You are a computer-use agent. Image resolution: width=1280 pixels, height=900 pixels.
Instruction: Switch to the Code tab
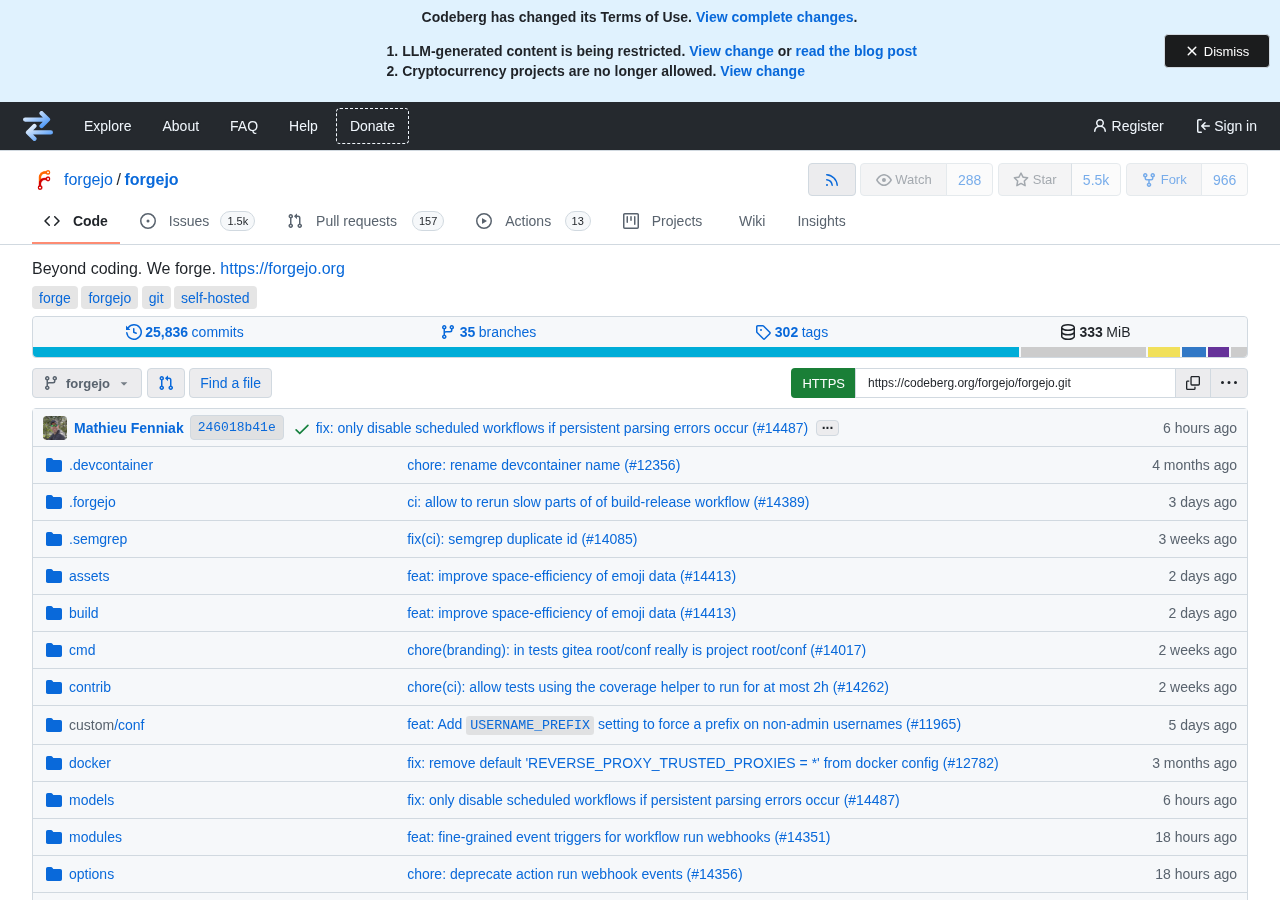point(76,221)
